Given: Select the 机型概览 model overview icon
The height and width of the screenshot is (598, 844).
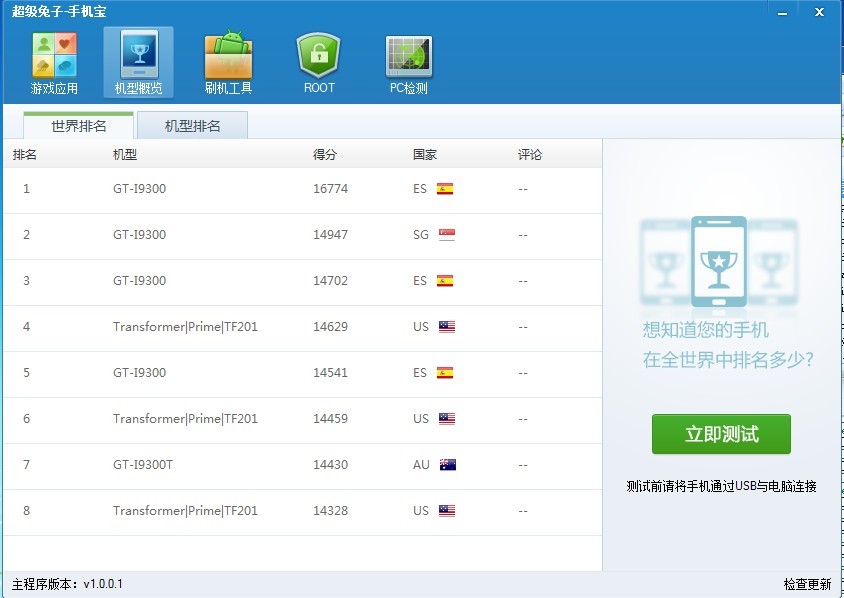Looking at the screenshot, I should point(138,63).
